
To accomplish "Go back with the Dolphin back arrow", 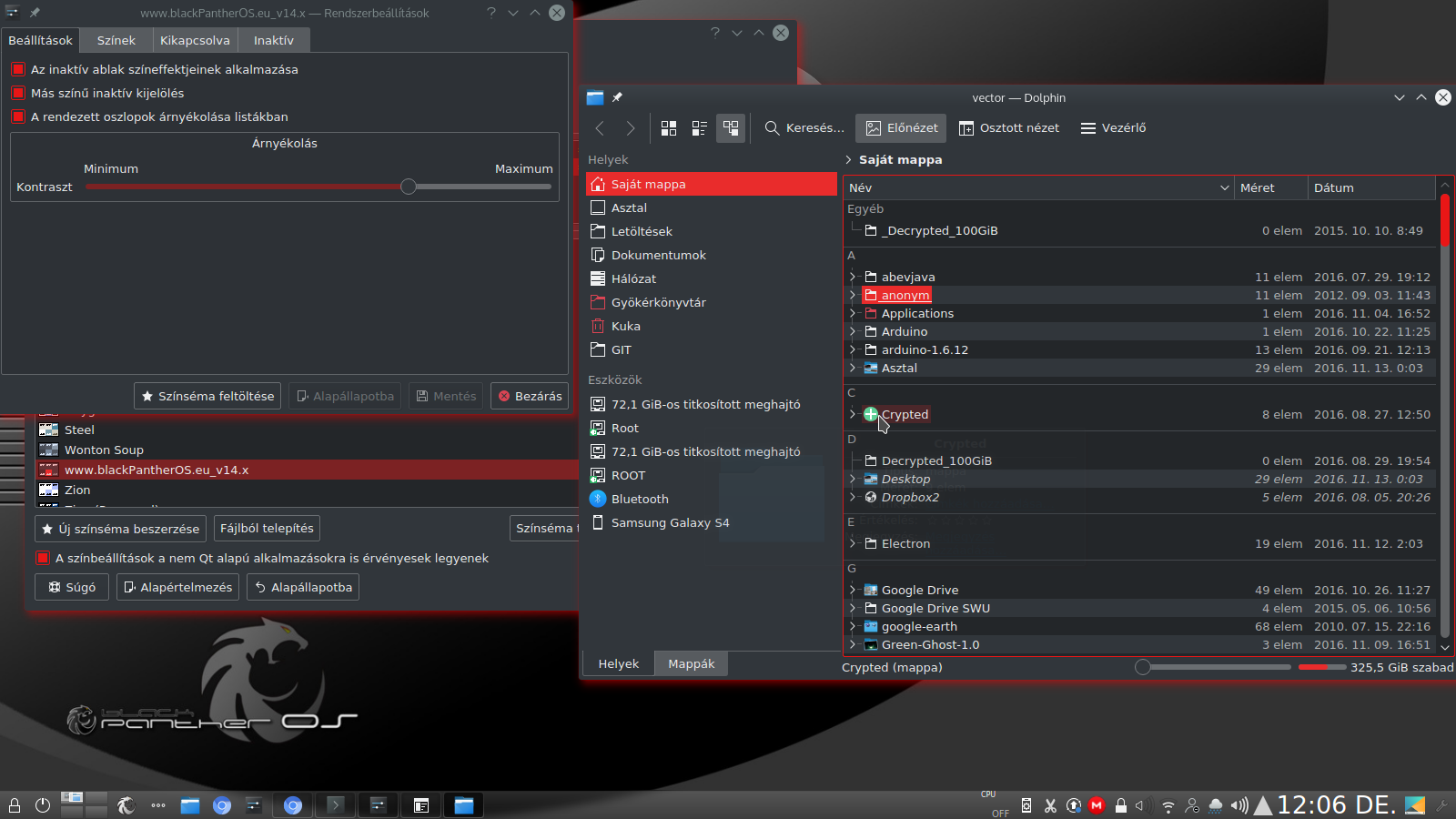I will tap(600, 128).
